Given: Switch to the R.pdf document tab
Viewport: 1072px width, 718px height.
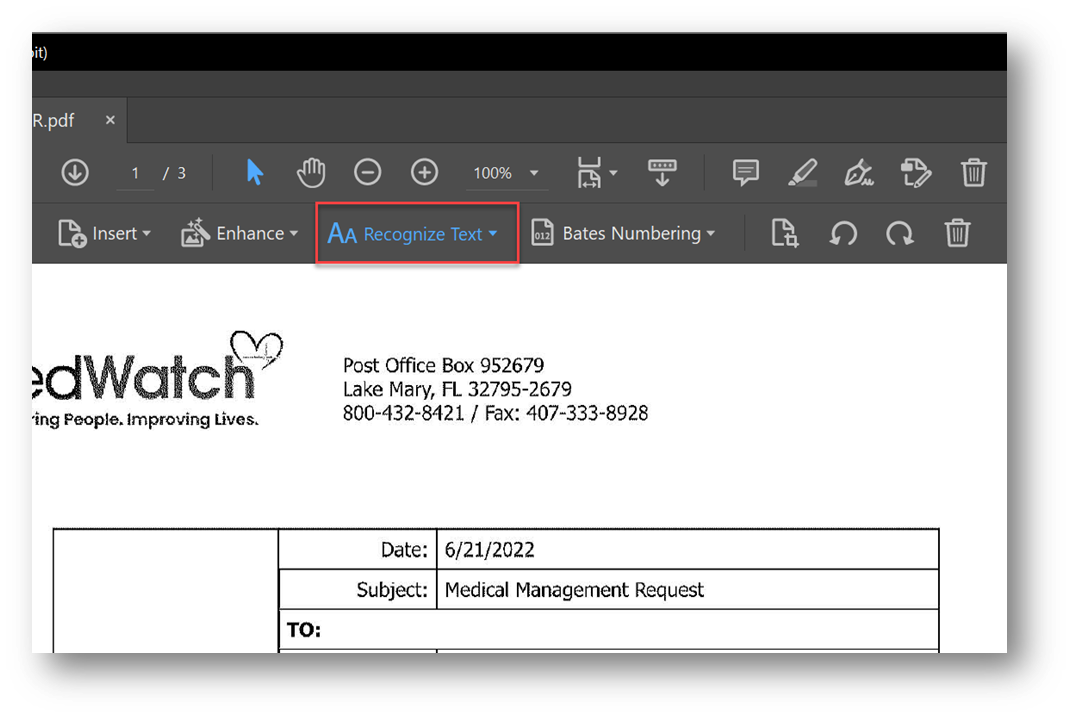Looking at the screenshot, I should tap(55, 120).
